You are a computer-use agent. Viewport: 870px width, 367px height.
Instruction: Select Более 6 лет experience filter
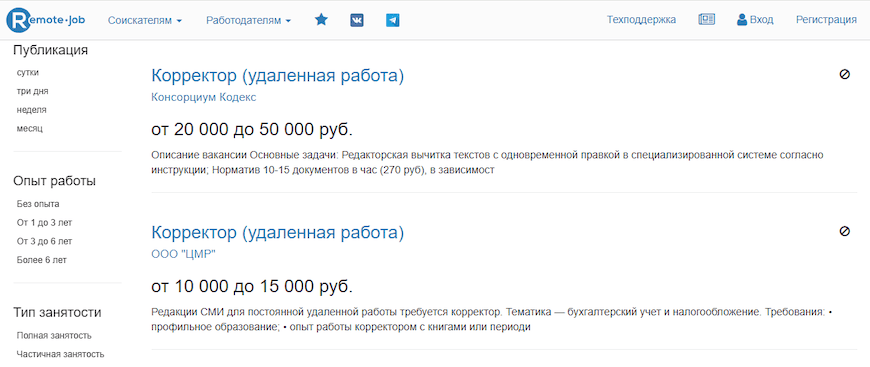42,260
